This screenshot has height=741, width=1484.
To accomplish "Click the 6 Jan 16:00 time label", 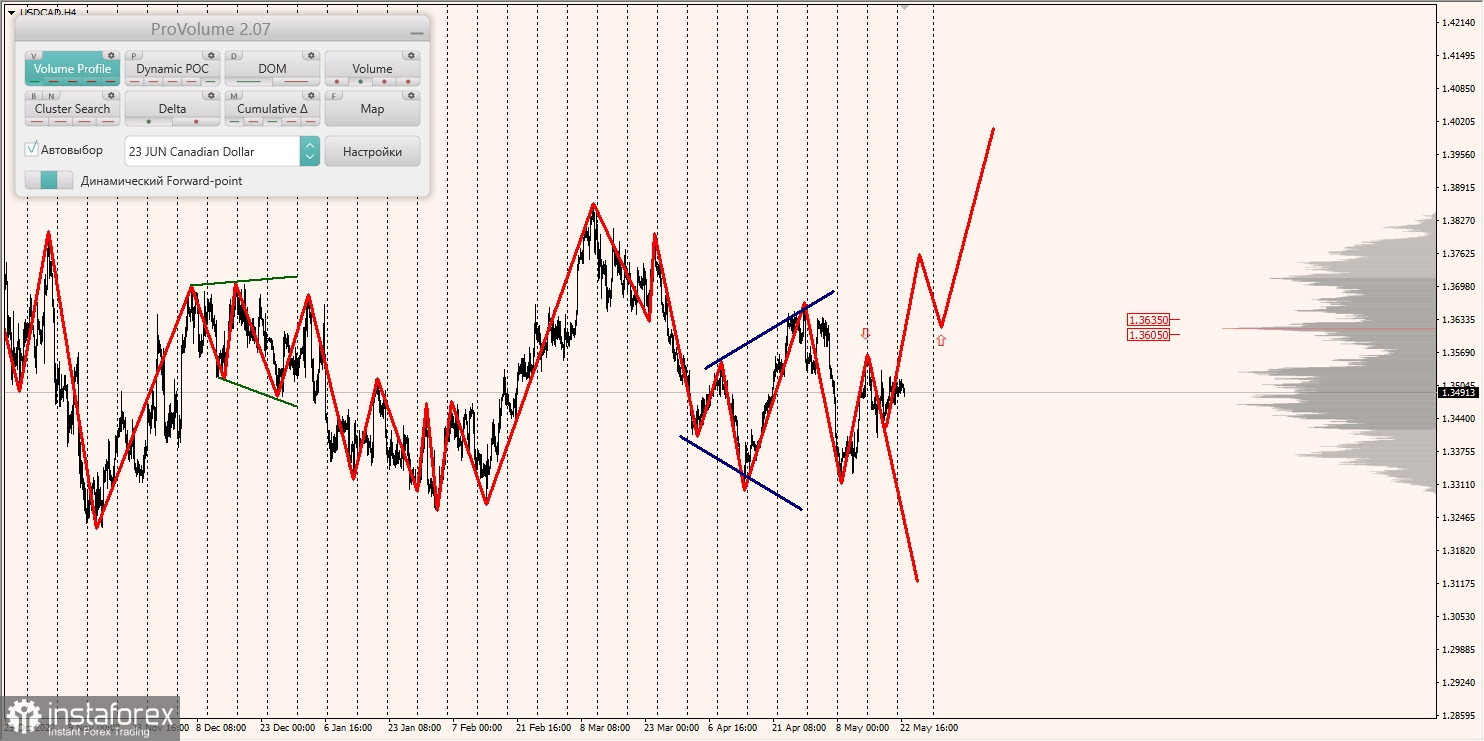I will click(350, 728).
